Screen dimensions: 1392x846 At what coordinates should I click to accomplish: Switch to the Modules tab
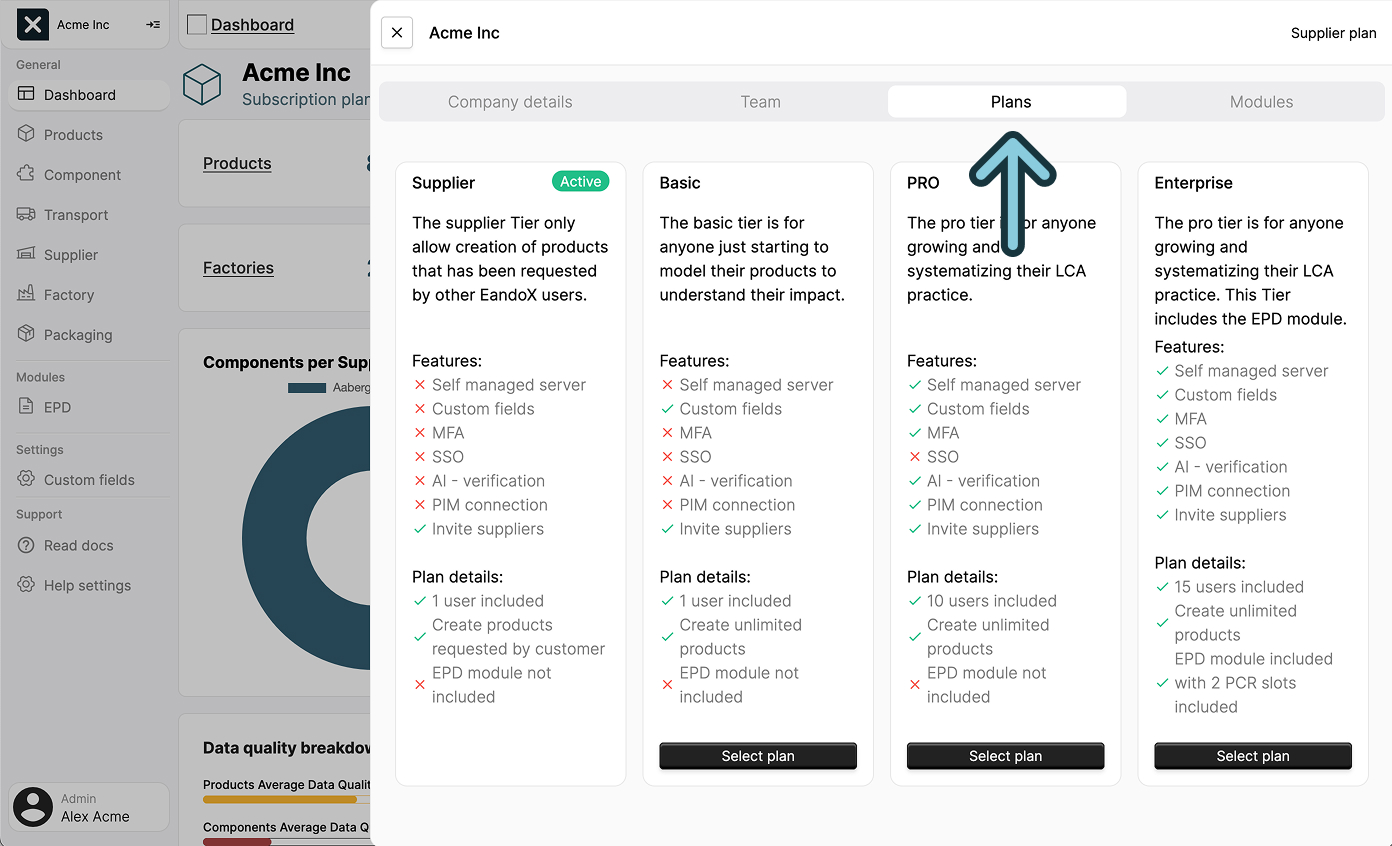tap(1261, 102)
